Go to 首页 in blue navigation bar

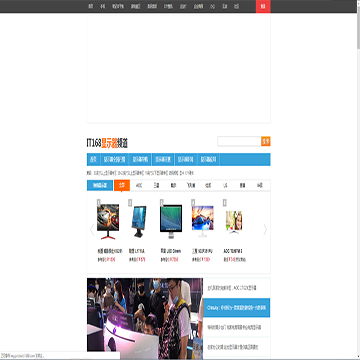click(93, 159)
